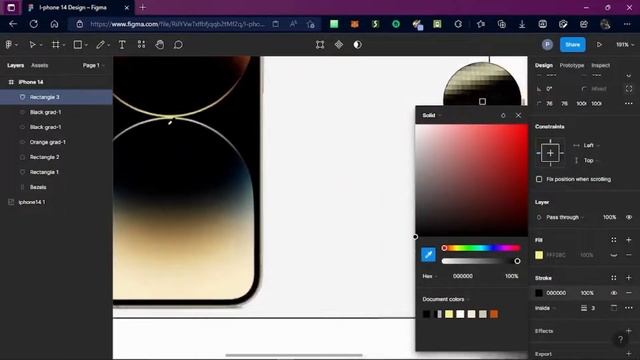
Task: Select the Pen tool
Action: pyautogui.click(x=100, y=45)
